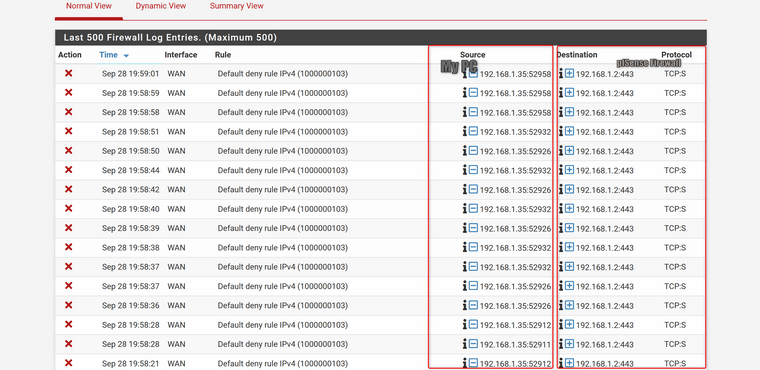Click the red X action icon at 19:58:44
760x370 pixels.
point(69,170)
